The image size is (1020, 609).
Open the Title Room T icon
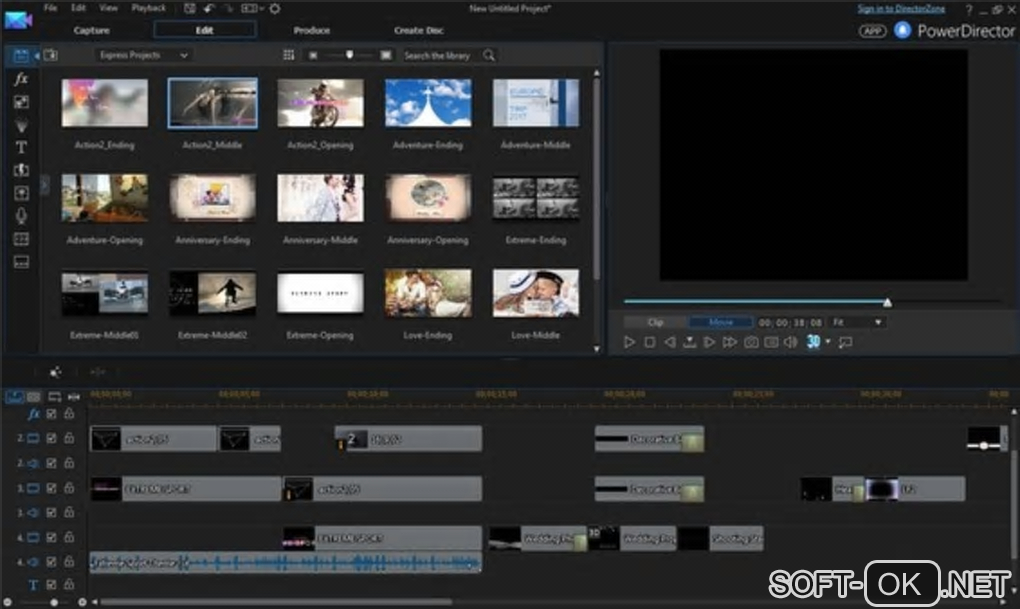[21, 147]
